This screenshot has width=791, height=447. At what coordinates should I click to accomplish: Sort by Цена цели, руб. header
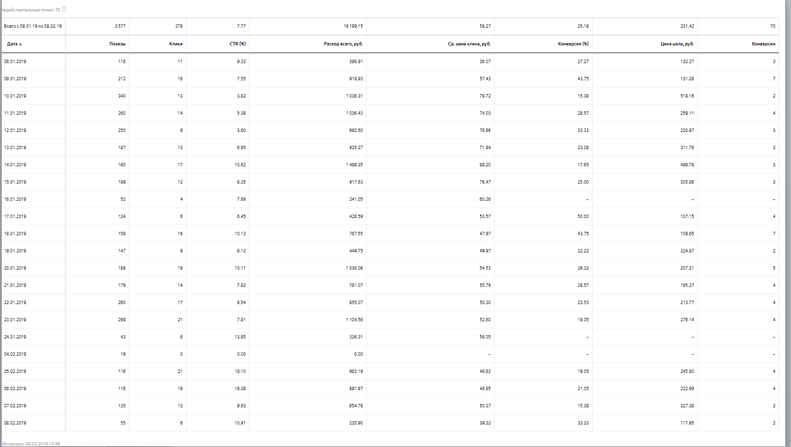tap(677, 44)
